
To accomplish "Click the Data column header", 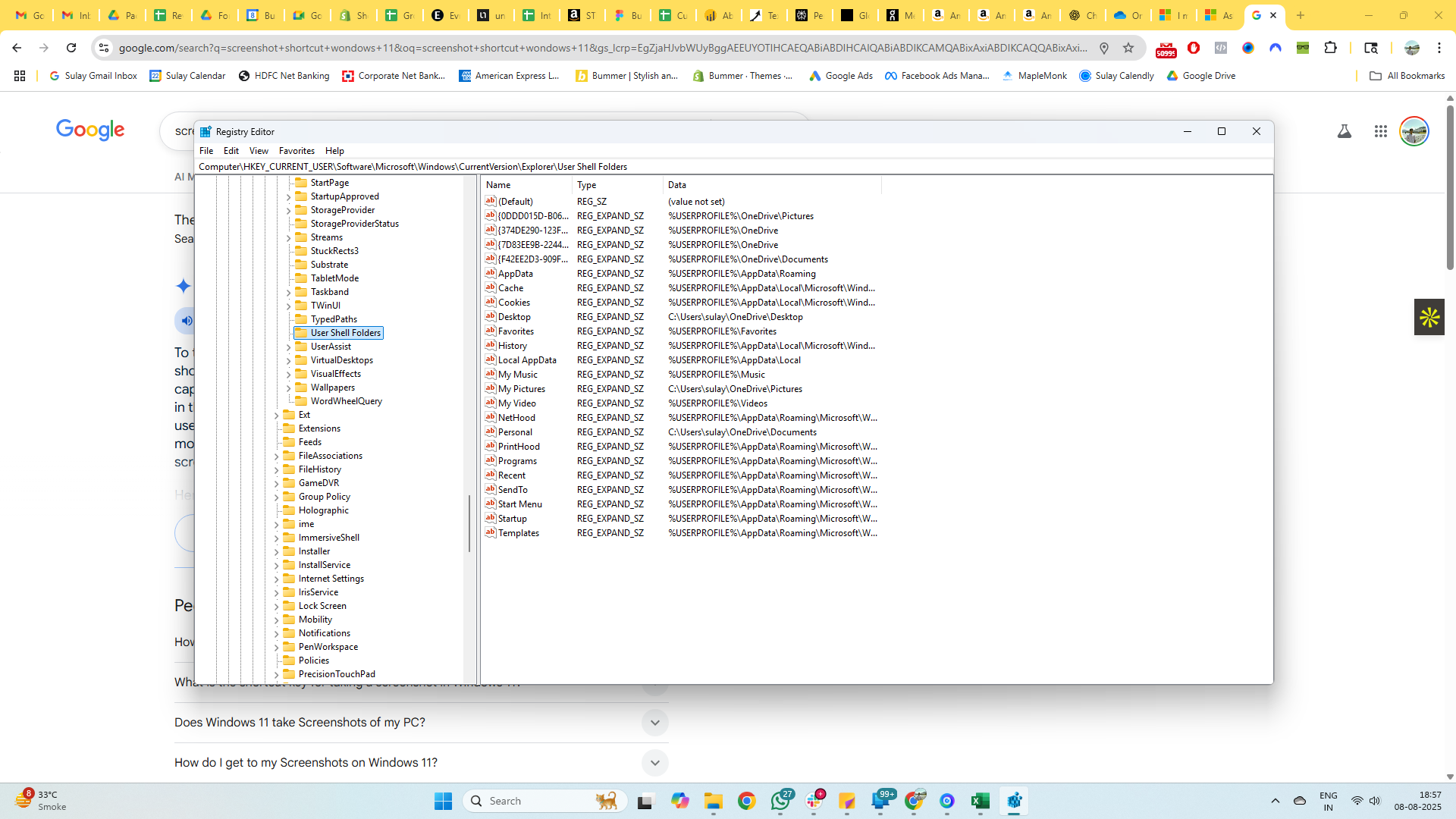I will 772,185.
